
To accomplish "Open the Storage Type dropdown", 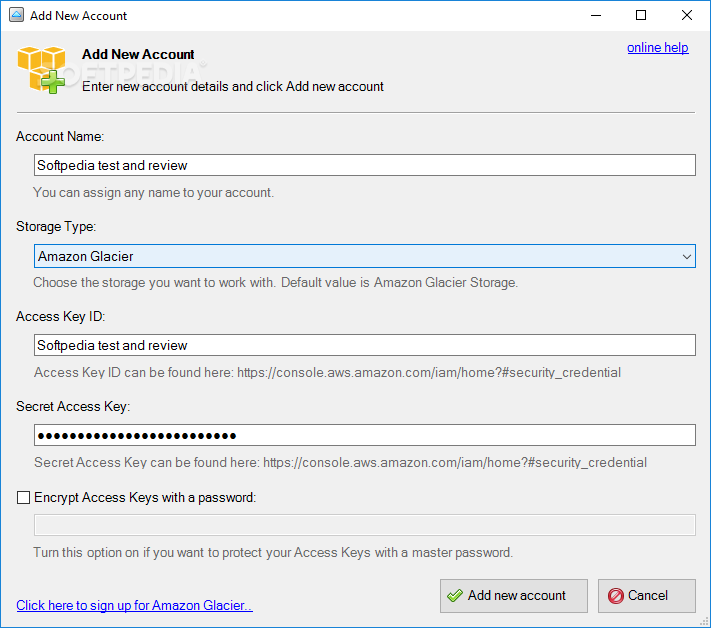I will [365, 256].
